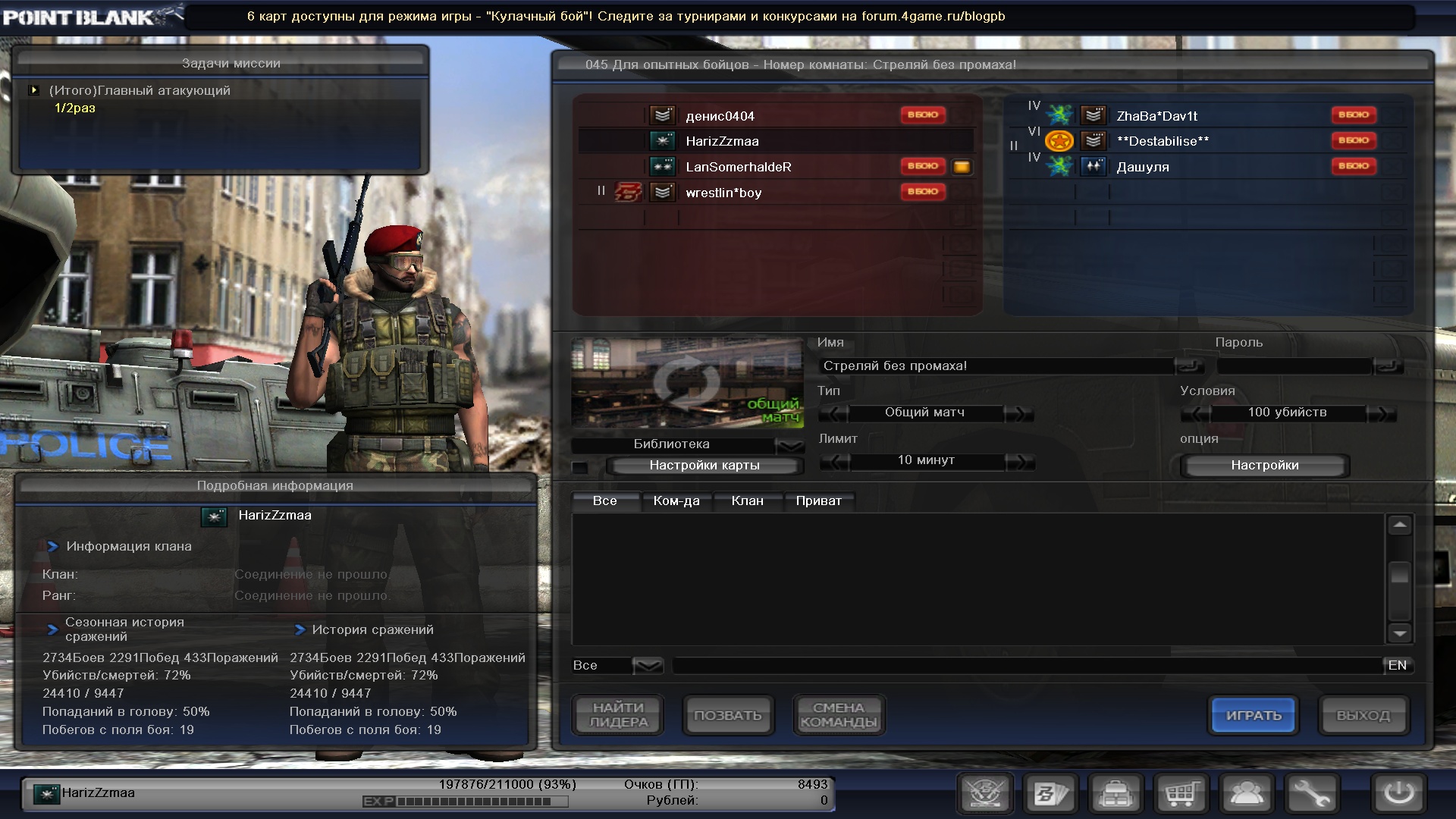Click the red clan emblem beside wrestlin*boy
1456x819 pixels.
click(628, 192)
